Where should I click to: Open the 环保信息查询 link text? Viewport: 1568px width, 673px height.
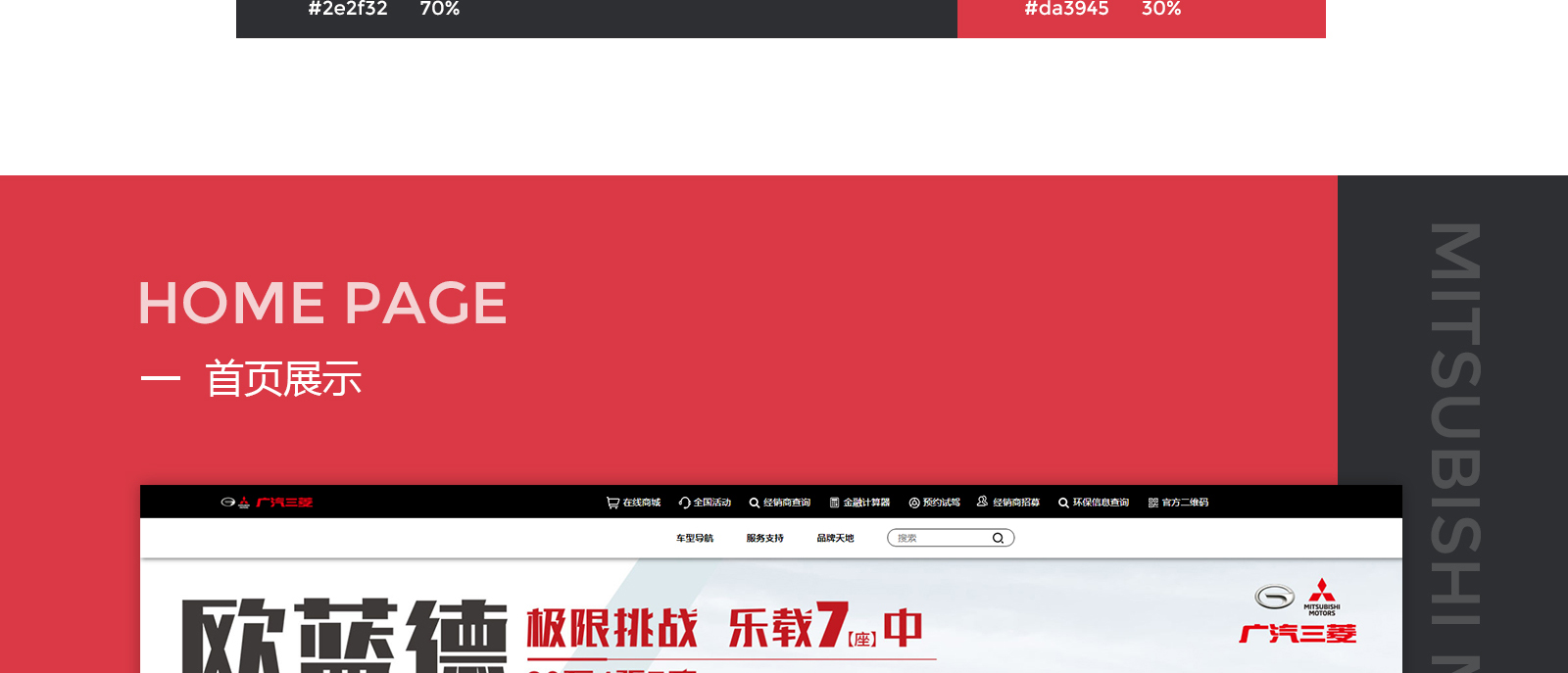pyautogui.click(x=1101, y=503)
